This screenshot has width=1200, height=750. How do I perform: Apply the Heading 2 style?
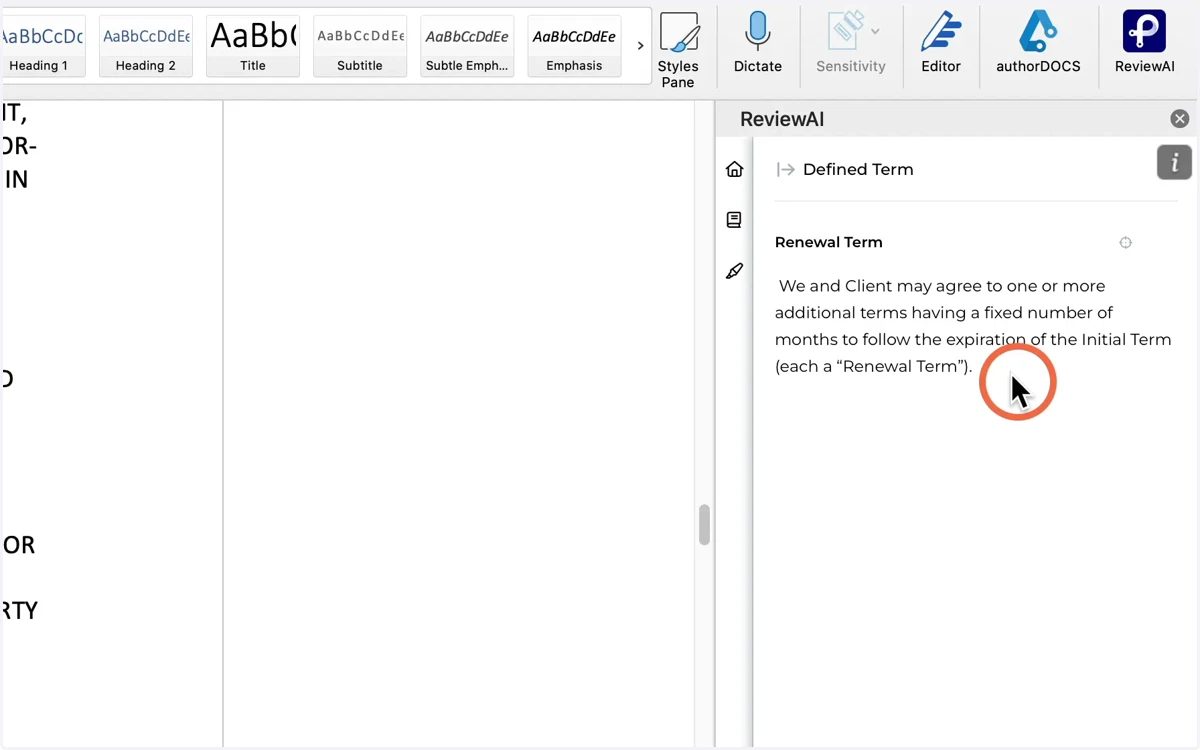(146, 46)
